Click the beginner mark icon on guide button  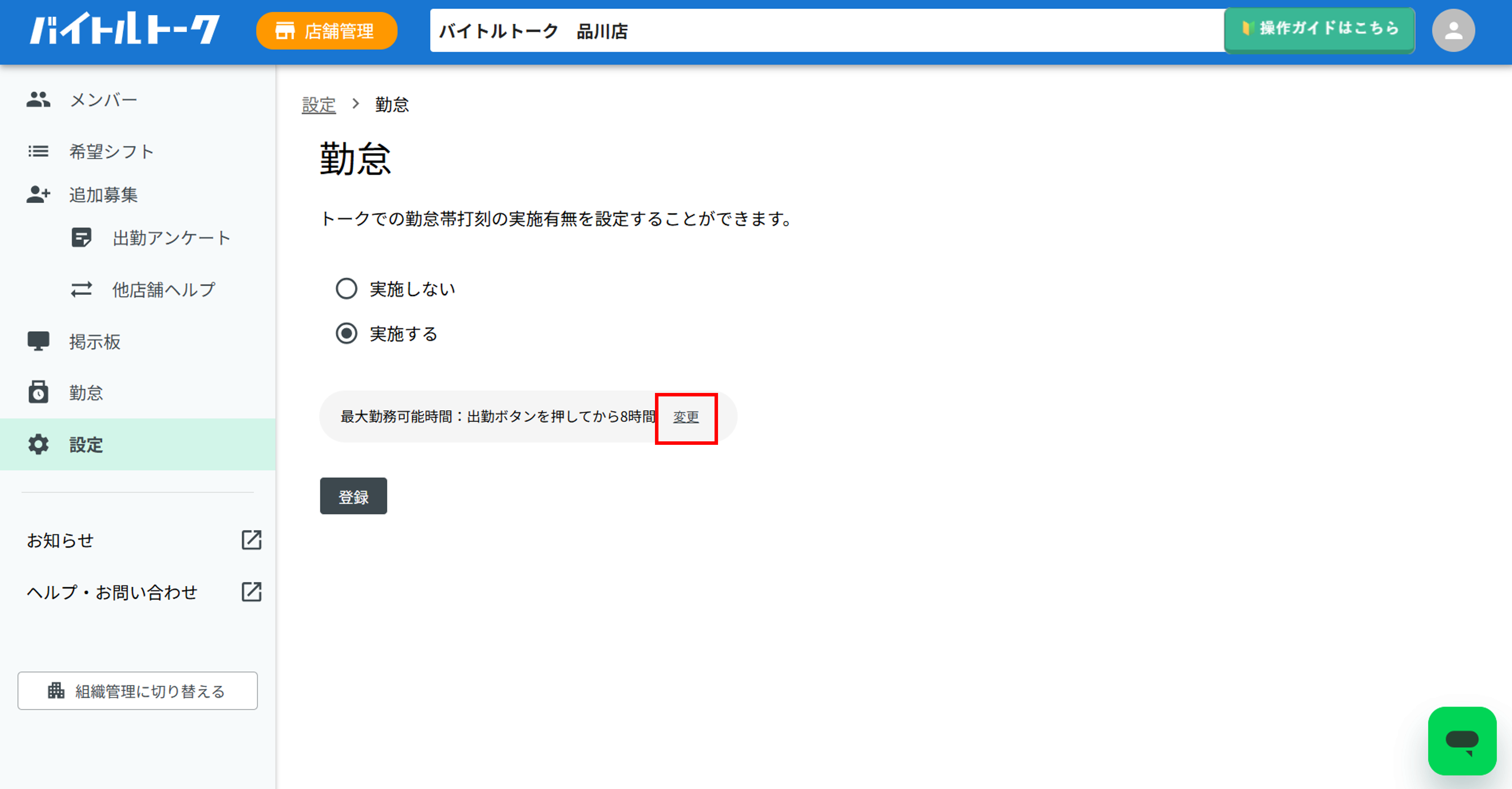pos(1248,28)
